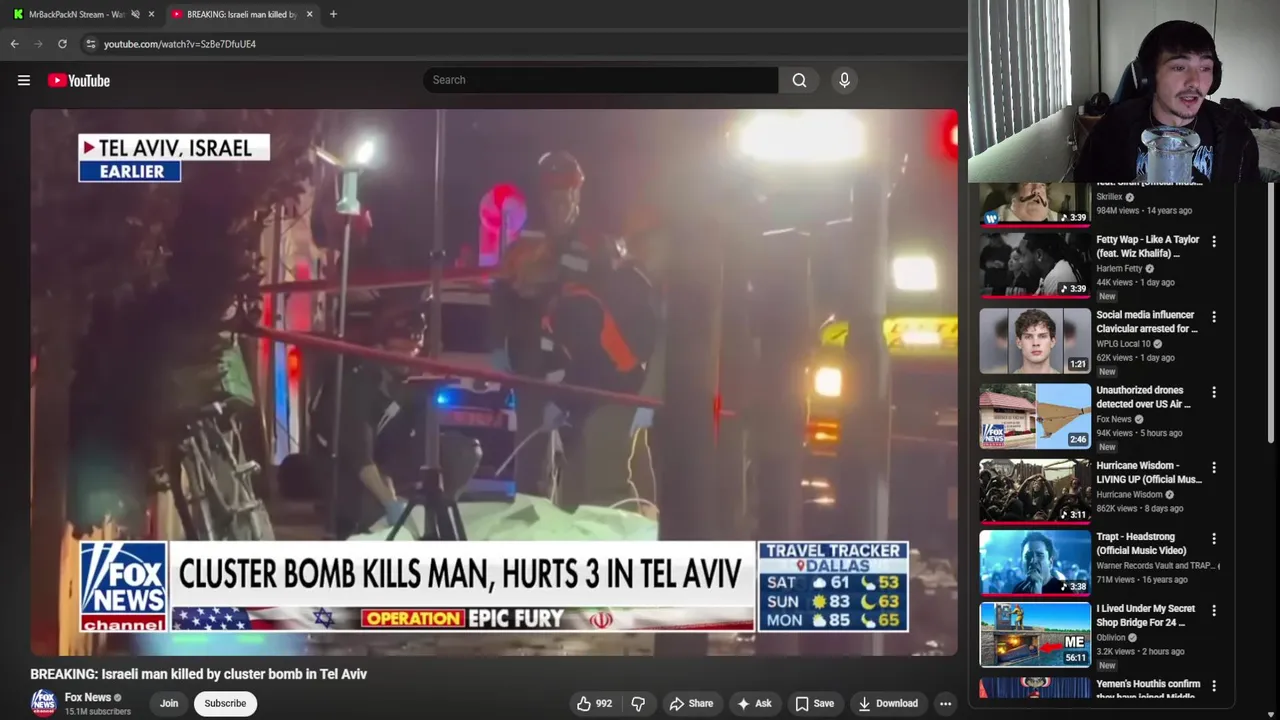
Task: Click Harlem Fetty channel name
Action: coord(1119,268)
